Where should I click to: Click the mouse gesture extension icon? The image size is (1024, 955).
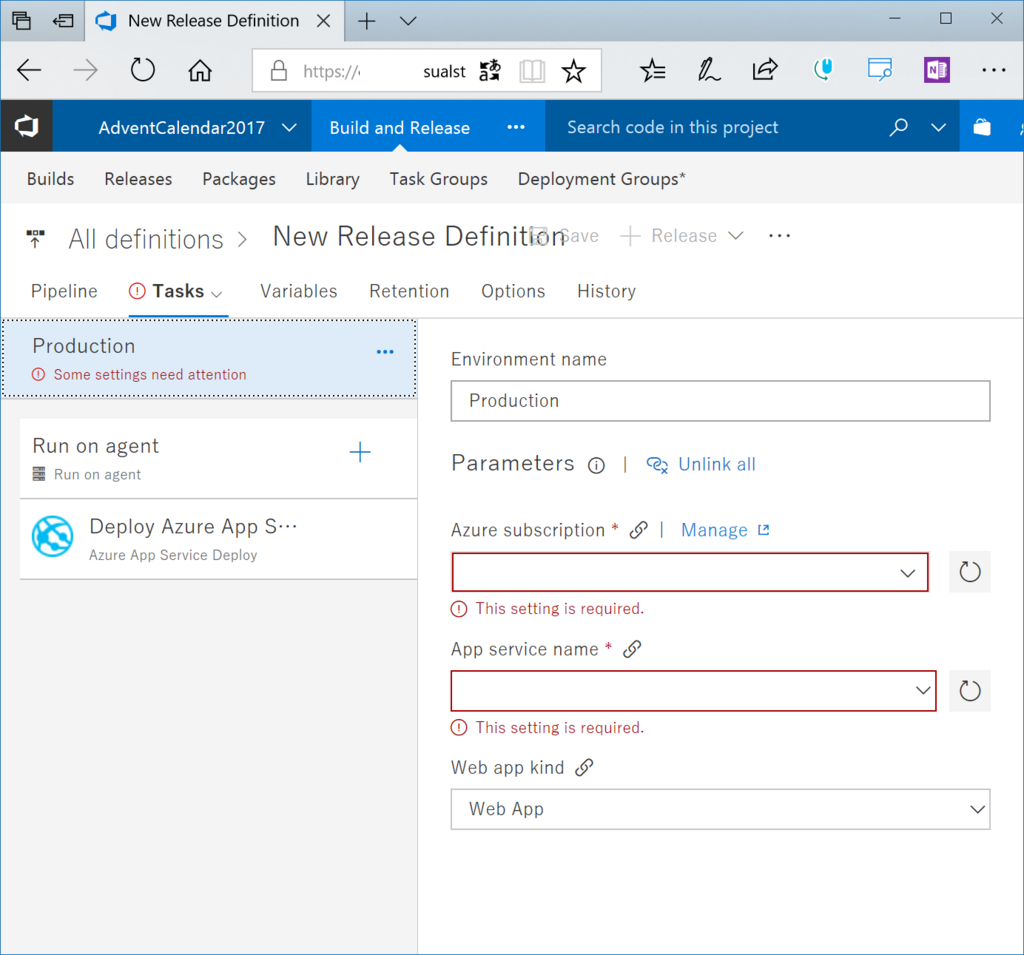click(822, 69)
